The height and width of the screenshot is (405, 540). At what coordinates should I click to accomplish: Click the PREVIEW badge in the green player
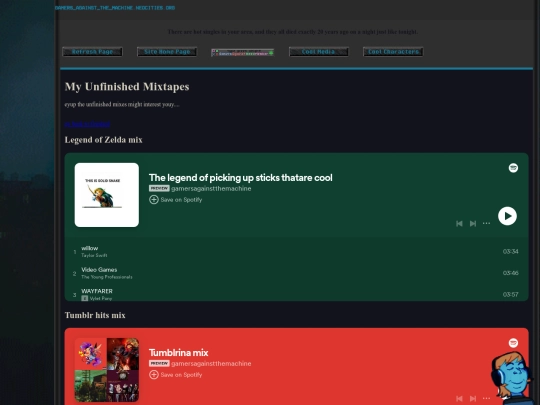click(159, 188)
